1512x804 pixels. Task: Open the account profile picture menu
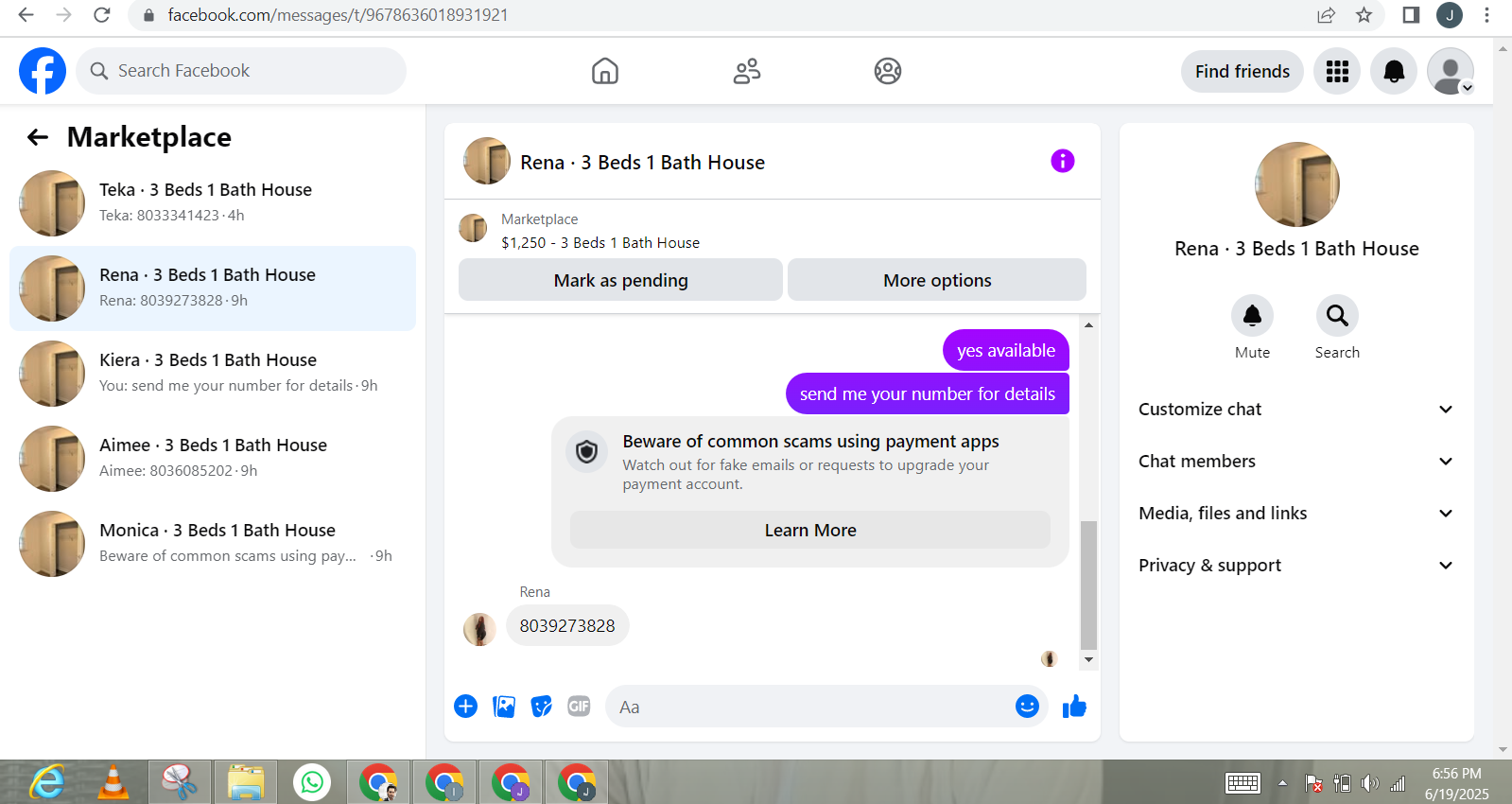pyautogui.click(x=1451, y=71)
